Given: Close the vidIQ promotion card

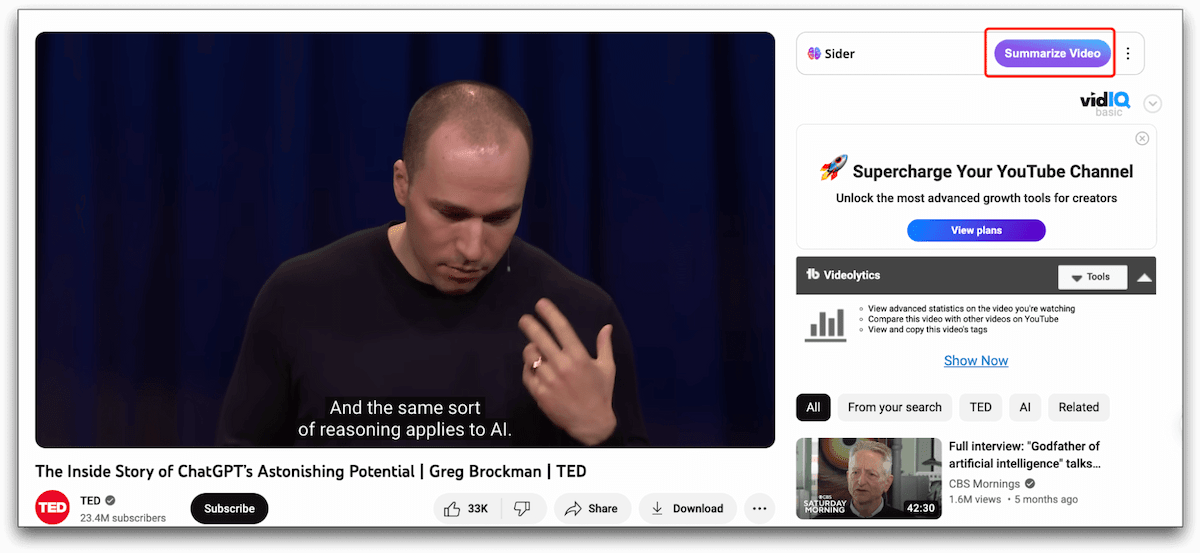Looking at the screenshot, I should (x=1142, y=138).
